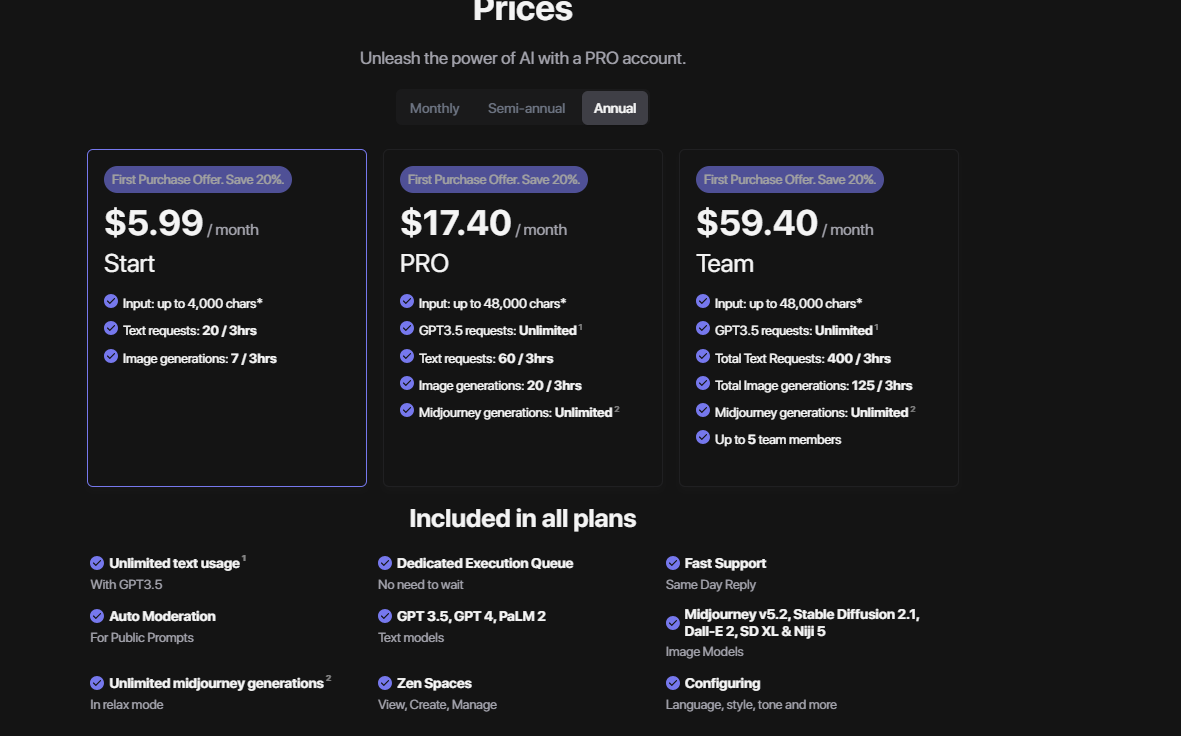Click PRO plan First Purchase Offer badge

494,180
